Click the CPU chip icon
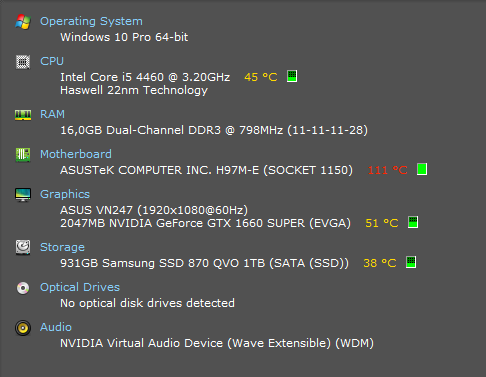Image resolution: width=486 pixels, height=377 pixels. click(23, 62)
